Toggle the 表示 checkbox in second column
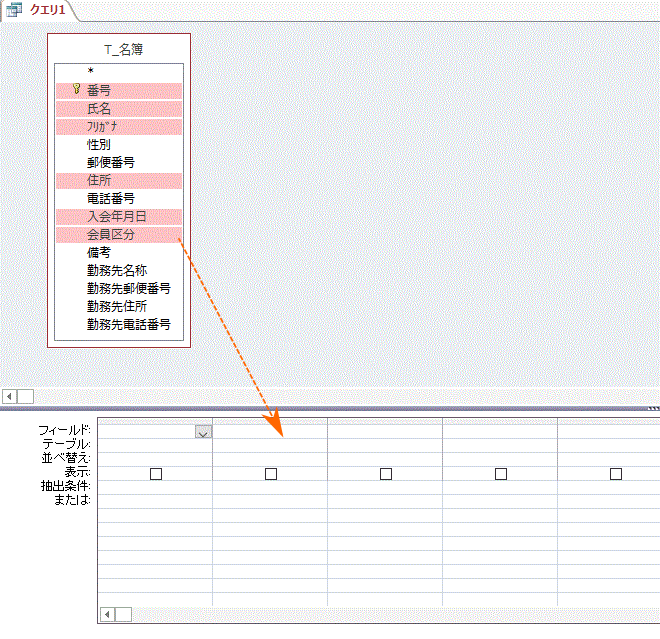 click(271, 474)
